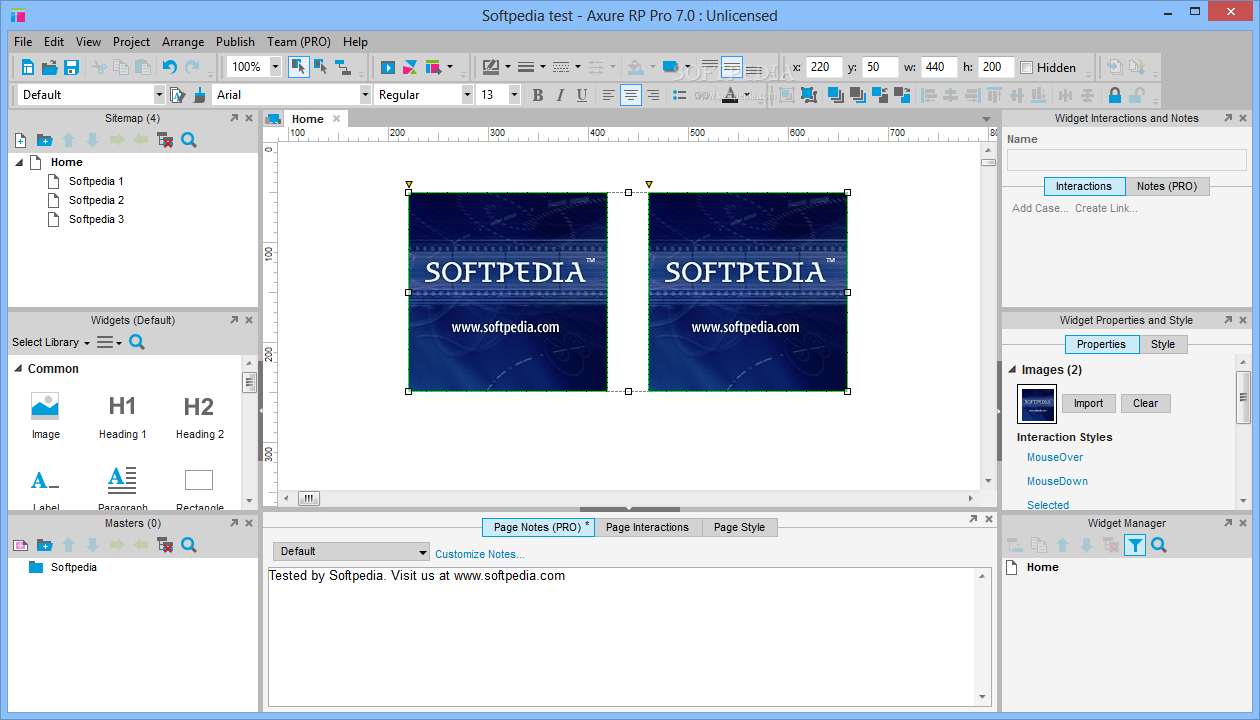Group the selected widgets
Image resolution: width=1260 pixels, height=720 pixels.
785,95
